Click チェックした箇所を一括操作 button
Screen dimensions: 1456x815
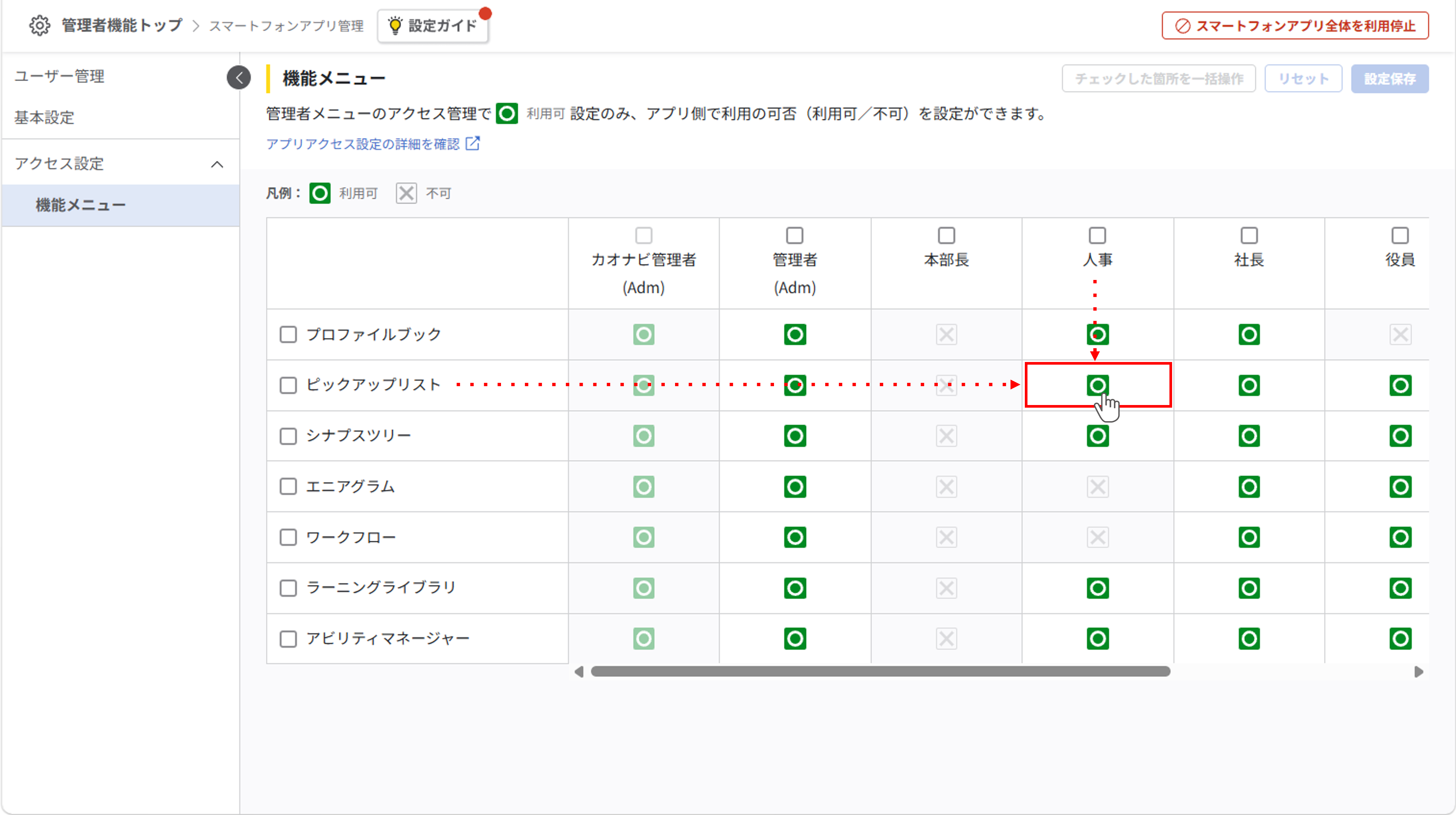tap(1159, 78)
